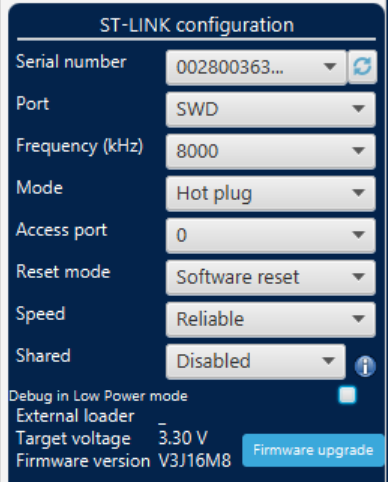Click the firmware version value V3J16M8
This screenshot has height=482, width=388.
tap(195, 461)
